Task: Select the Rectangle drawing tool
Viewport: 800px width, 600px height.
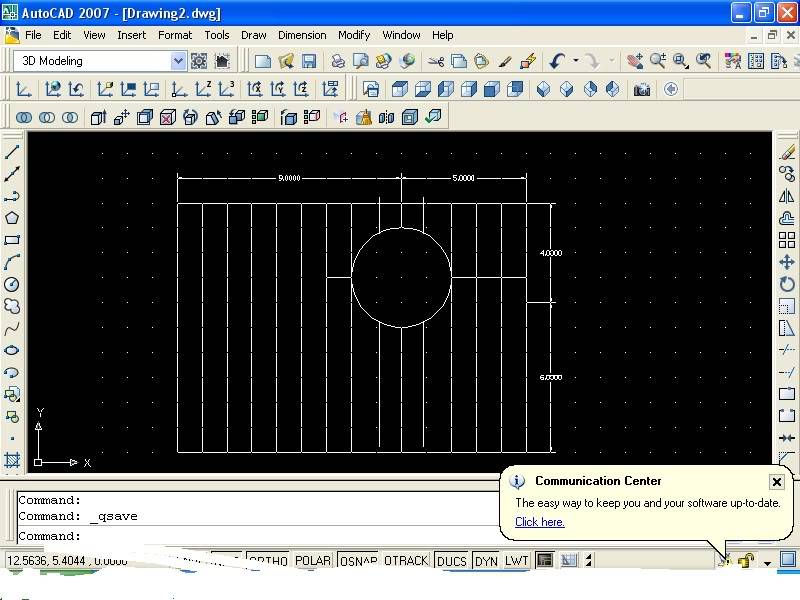Action: pyautogui.click(x=12, y=240)
